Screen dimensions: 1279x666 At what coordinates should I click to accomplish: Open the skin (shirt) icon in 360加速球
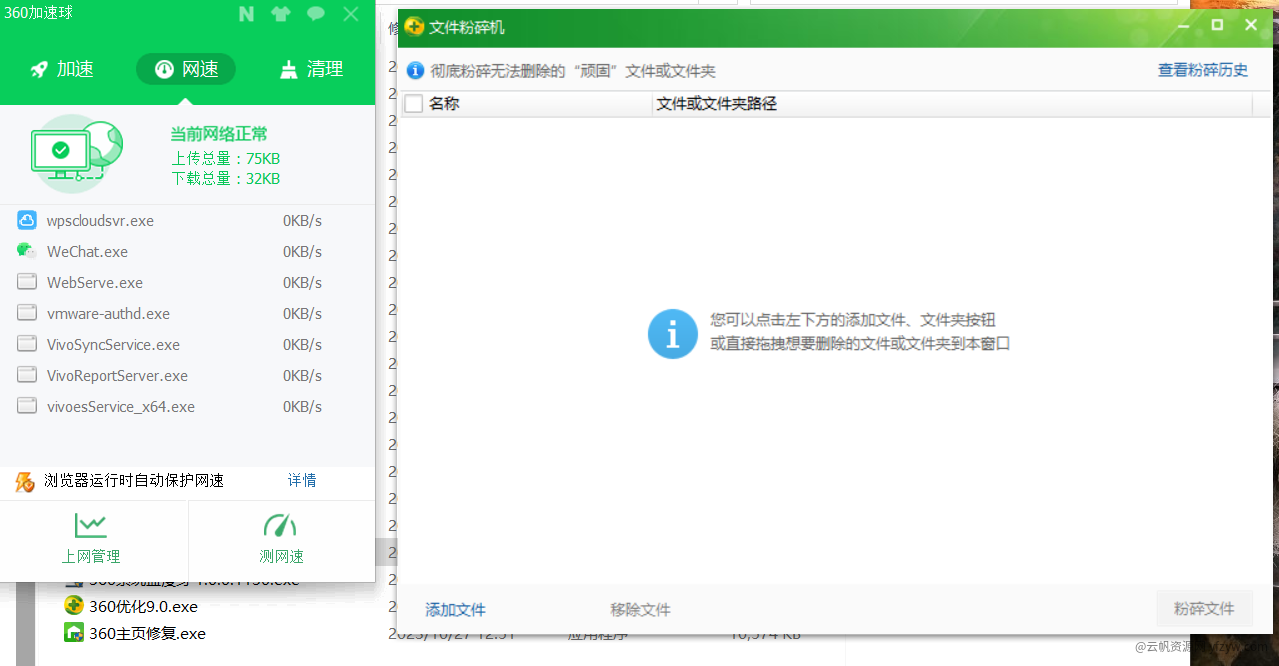[x=281, y=14]
